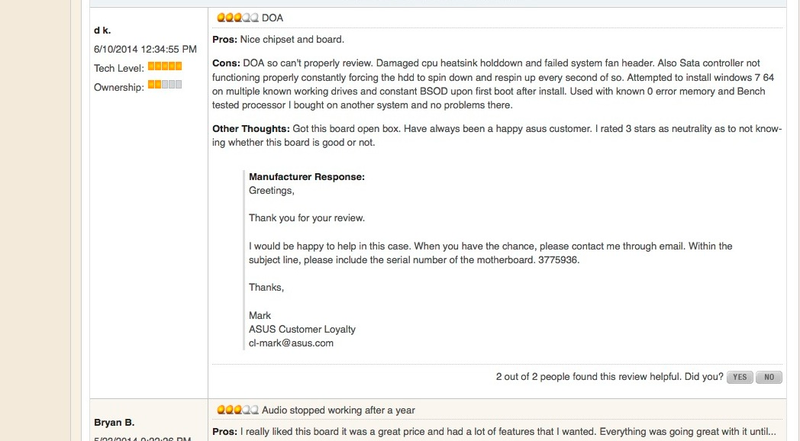Screen dimensions: 800x441
Task: Click d k.'s Tech Level indicator bars
Action: [x=165, y=66]
